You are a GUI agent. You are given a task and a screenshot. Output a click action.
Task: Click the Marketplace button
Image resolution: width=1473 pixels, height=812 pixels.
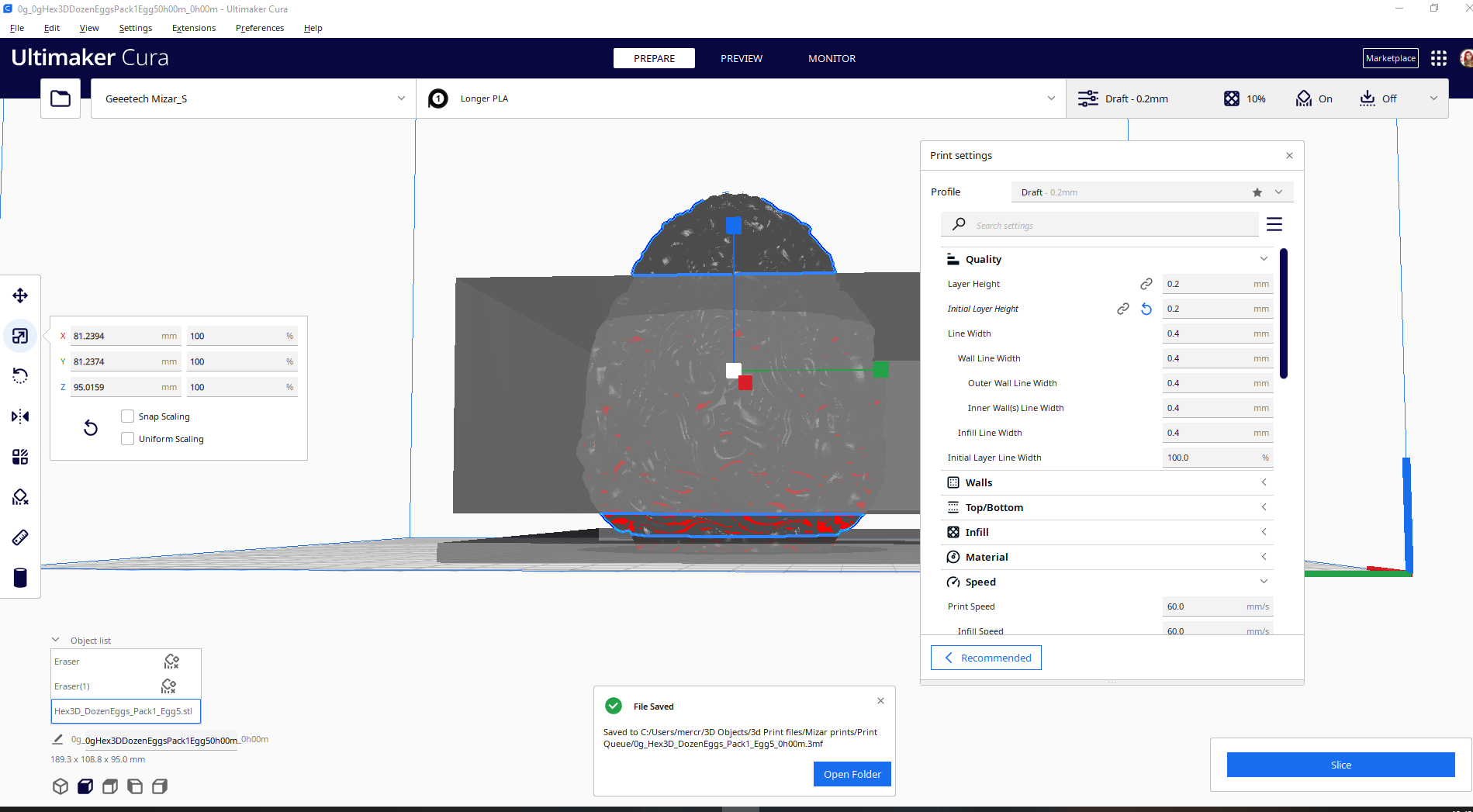(x=1390, y=58)
